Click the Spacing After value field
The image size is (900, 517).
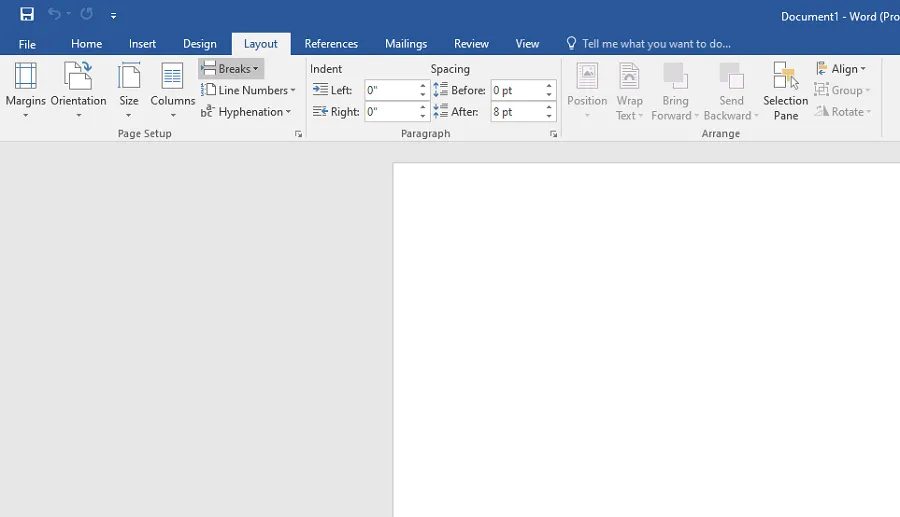[517, 112]
